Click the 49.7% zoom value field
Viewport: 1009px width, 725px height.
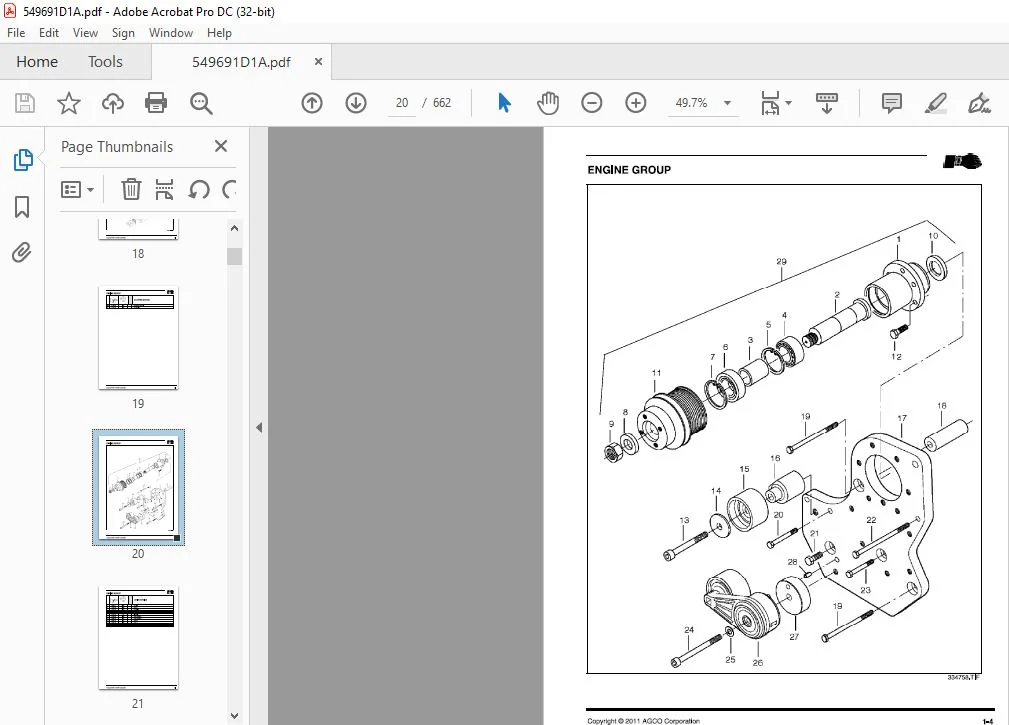pyautogui.click(x=691, y=103)
